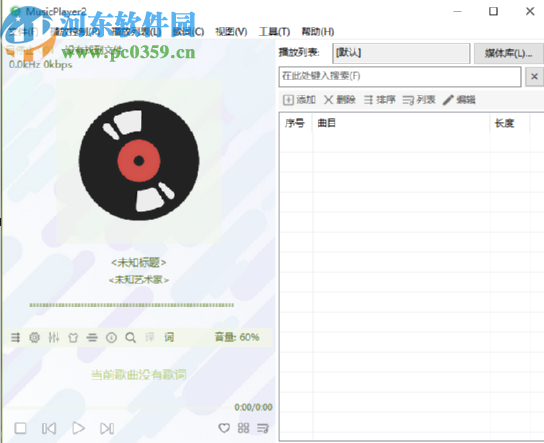This screenshot has height=443, width=544.
Task: Click the 编辑 pencil button
Action: point(459,100)
